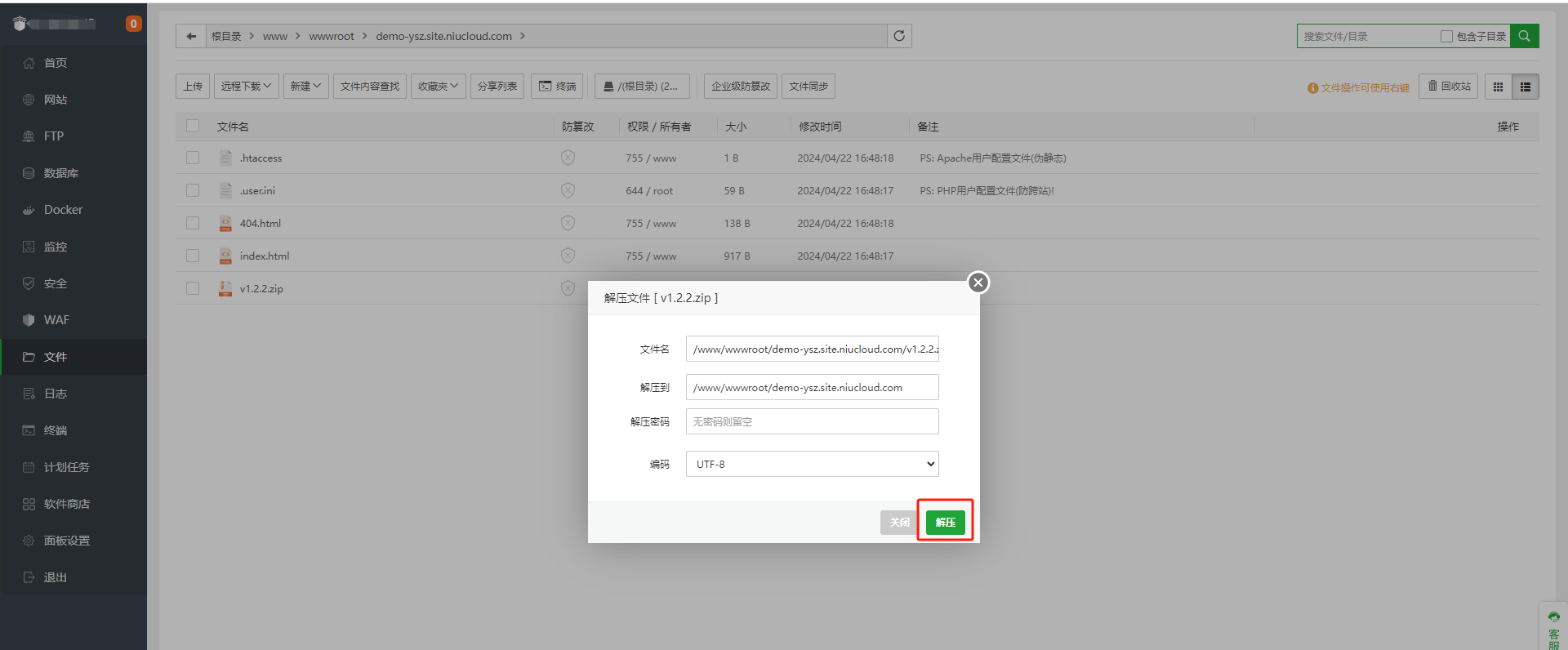Image resolution: width=1568 pixels, height=650 pixels.
Task: Click the 上传 upload button
Action: click(193, 87)
